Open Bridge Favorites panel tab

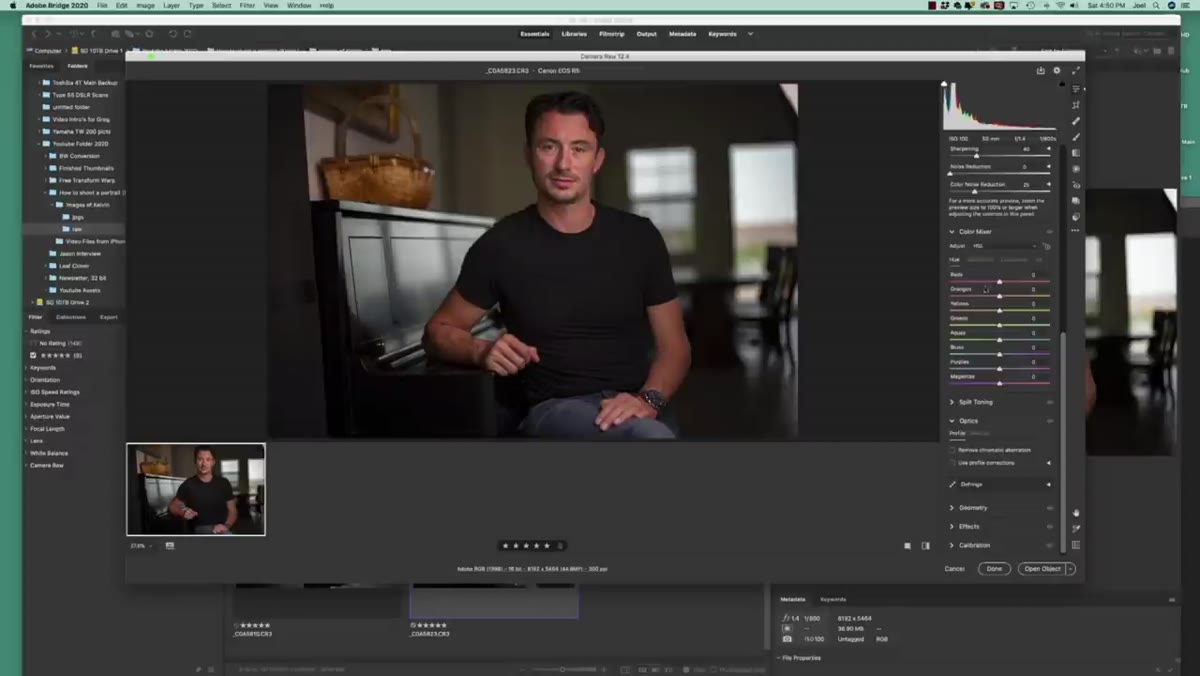pyautogui.click(x=41, y=66)
